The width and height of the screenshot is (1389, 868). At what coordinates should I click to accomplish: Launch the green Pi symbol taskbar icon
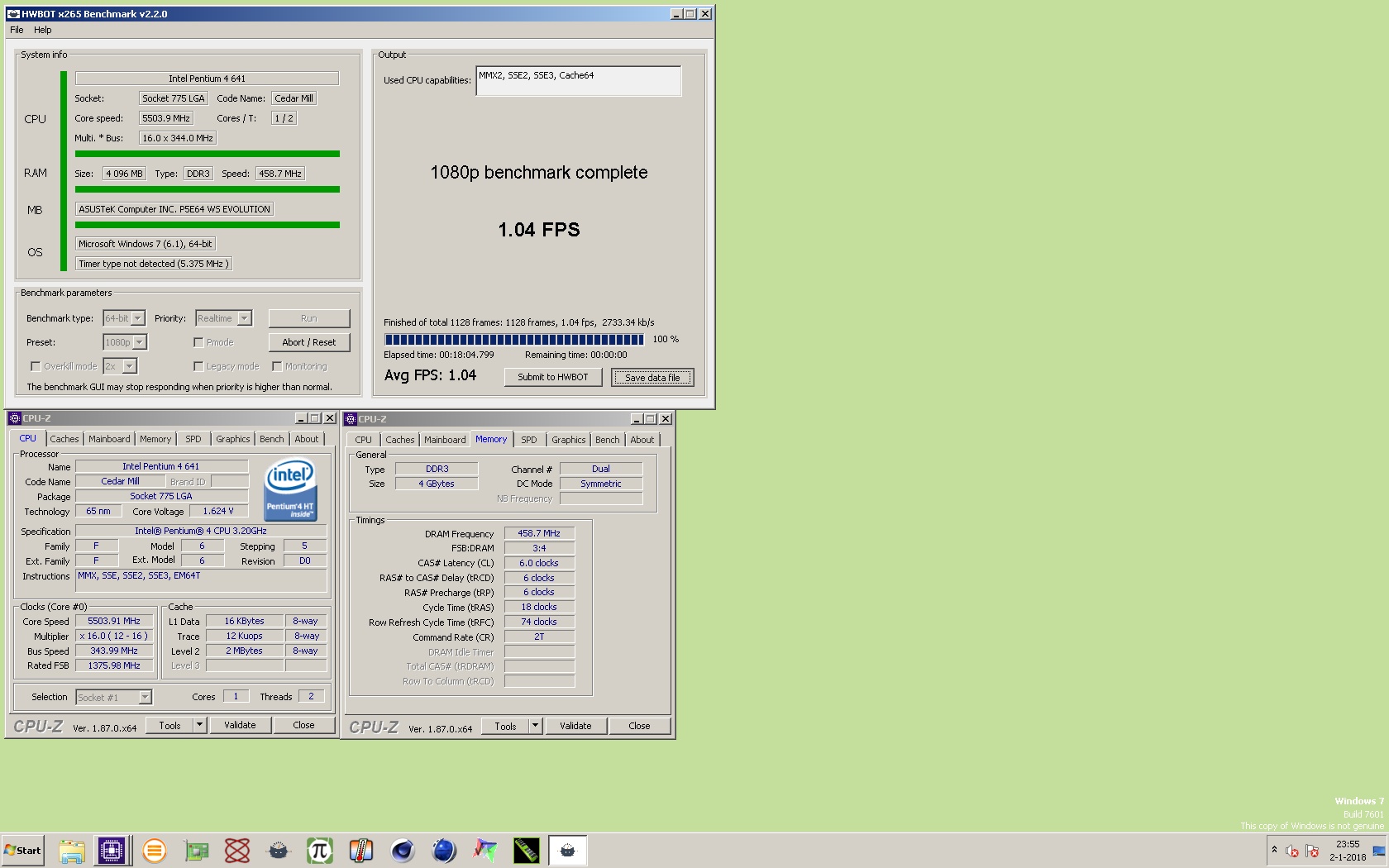pos(320,851)
